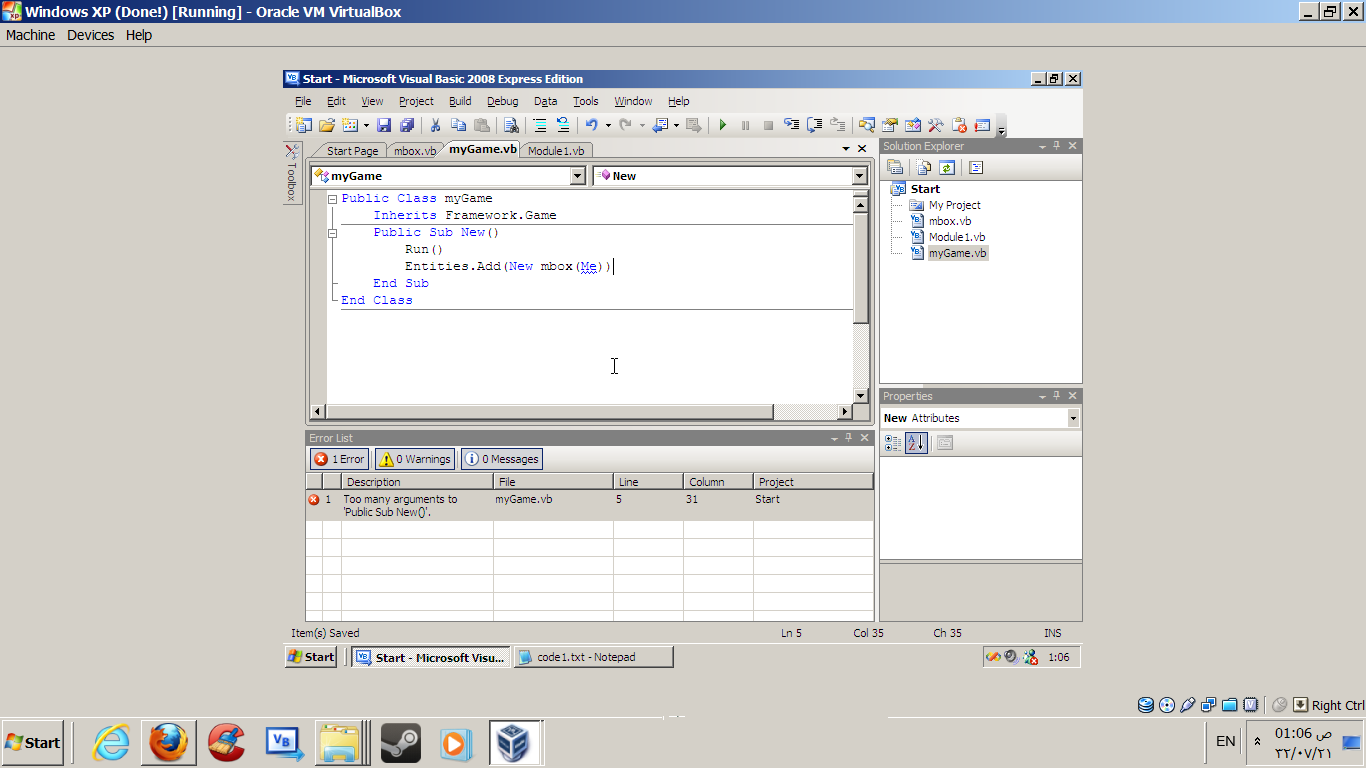Screen dimensions: 1366x768
Task: Click the Break All pause icon
Action: pyautogui.click(x=745, y=125)
